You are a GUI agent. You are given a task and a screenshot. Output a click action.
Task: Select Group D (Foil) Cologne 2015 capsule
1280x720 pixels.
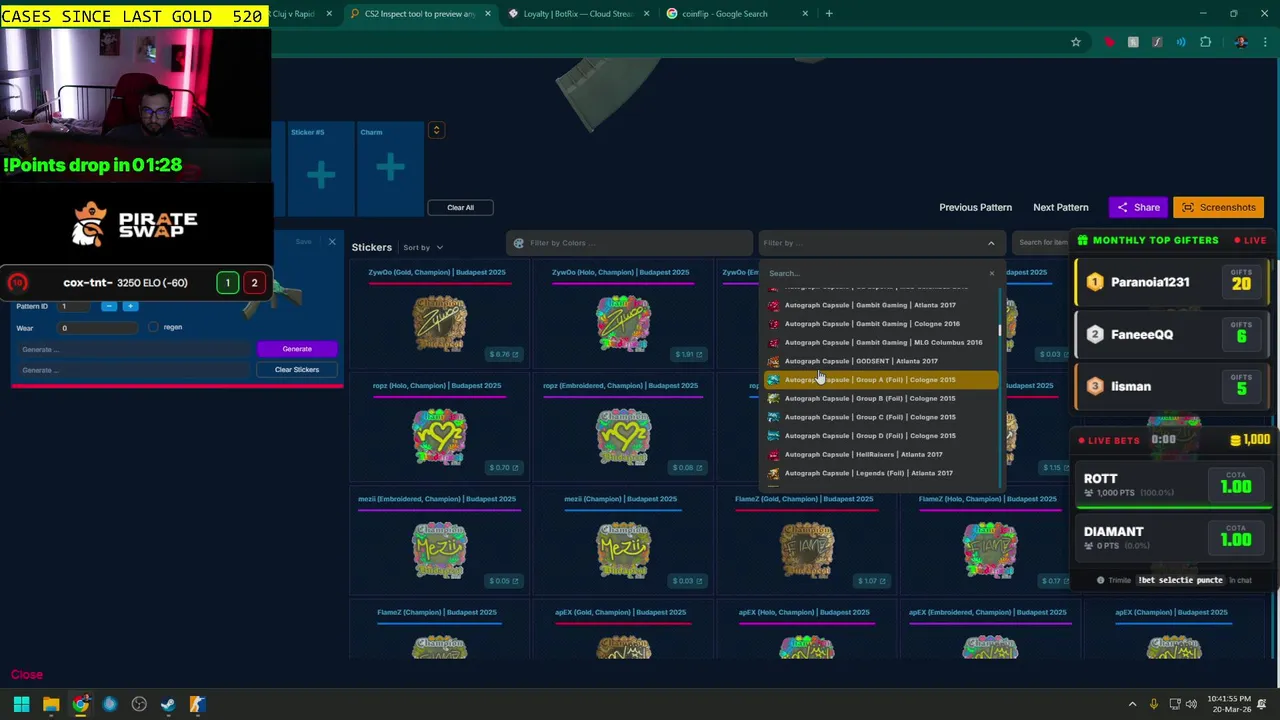[880, 436]
